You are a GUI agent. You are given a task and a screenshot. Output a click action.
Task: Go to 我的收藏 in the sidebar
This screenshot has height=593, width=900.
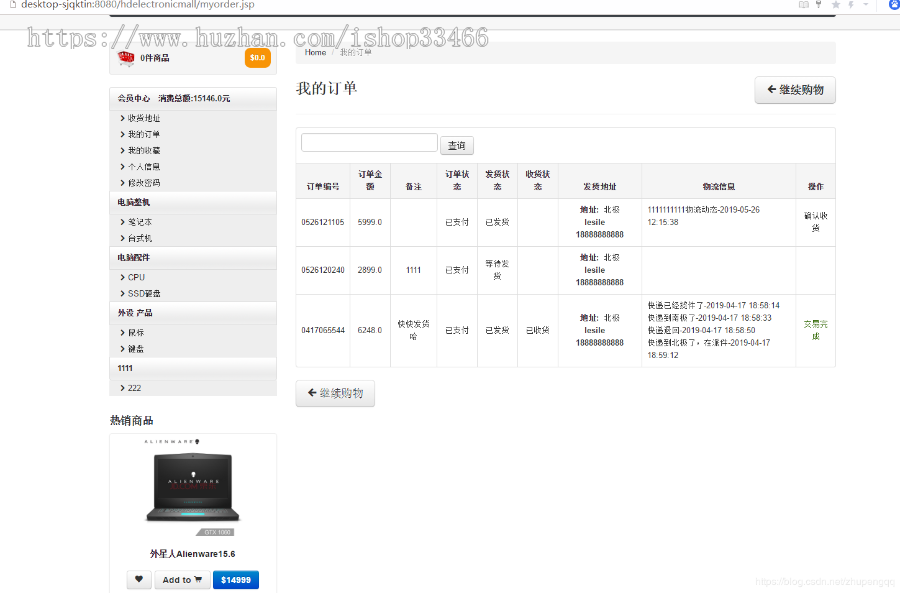click(143, 150)
